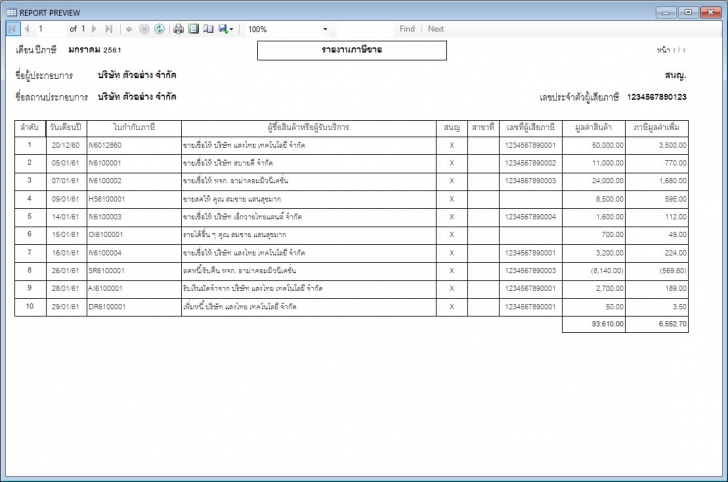728x482 pixels.
Task: Click goods value 24,000.00
Action: click(608, 181)
